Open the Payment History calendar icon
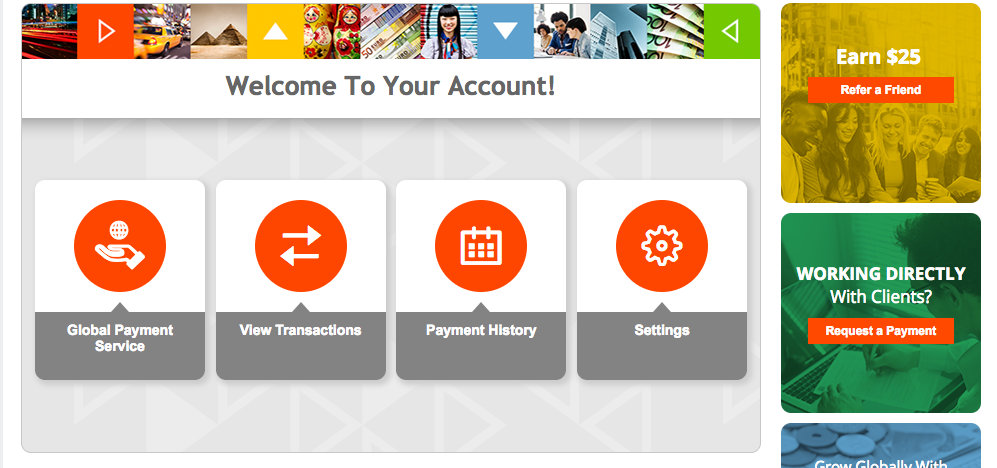This screenshot has width=997, height=468. click(x=481, y=246)
